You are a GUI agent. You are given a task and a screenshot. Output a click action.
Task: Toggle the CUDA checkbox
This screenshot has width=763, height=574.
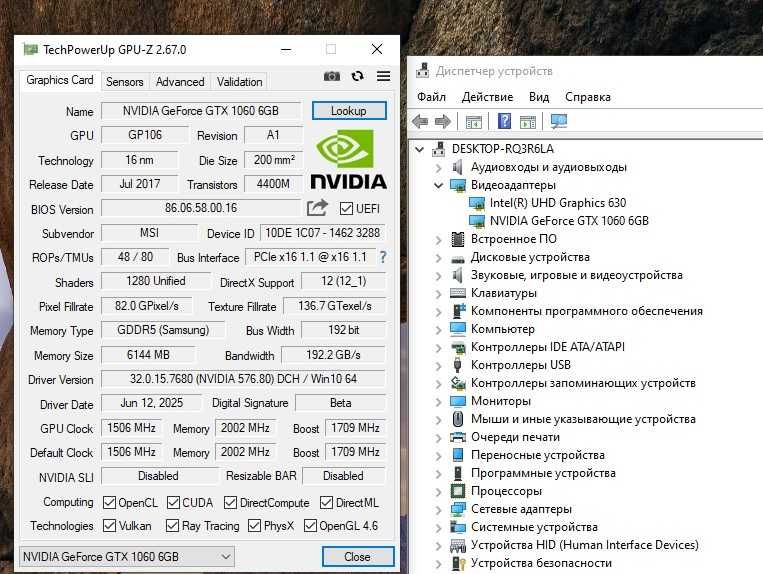click(x=173, y=502)
